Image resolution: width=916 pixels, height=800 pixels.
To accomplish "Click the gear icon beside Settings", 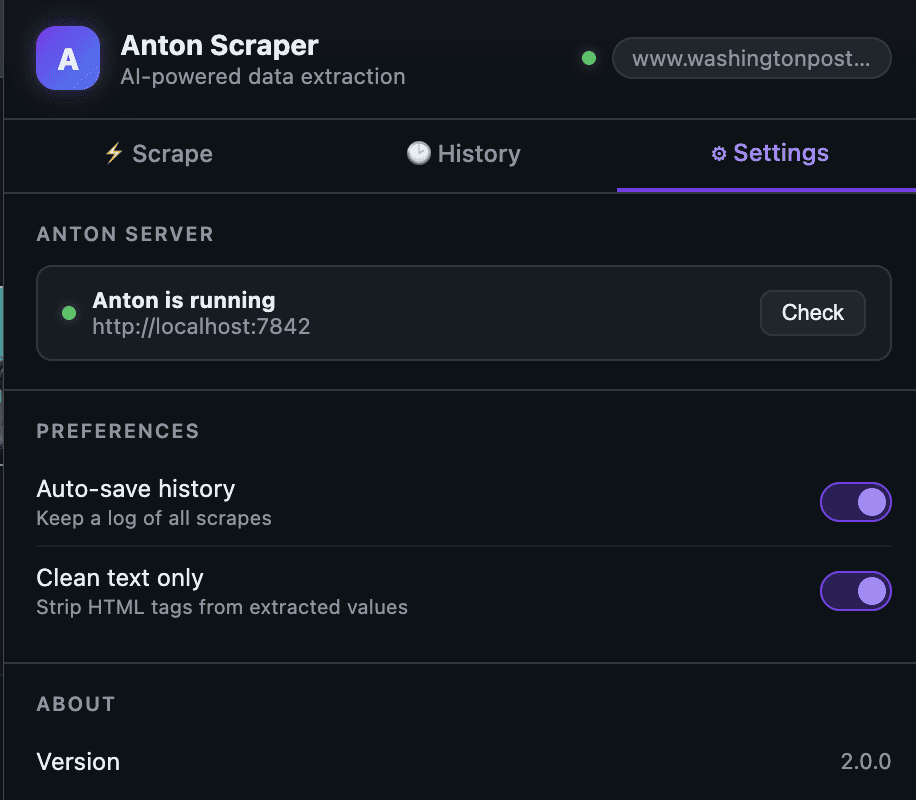I will coord(718,154).
